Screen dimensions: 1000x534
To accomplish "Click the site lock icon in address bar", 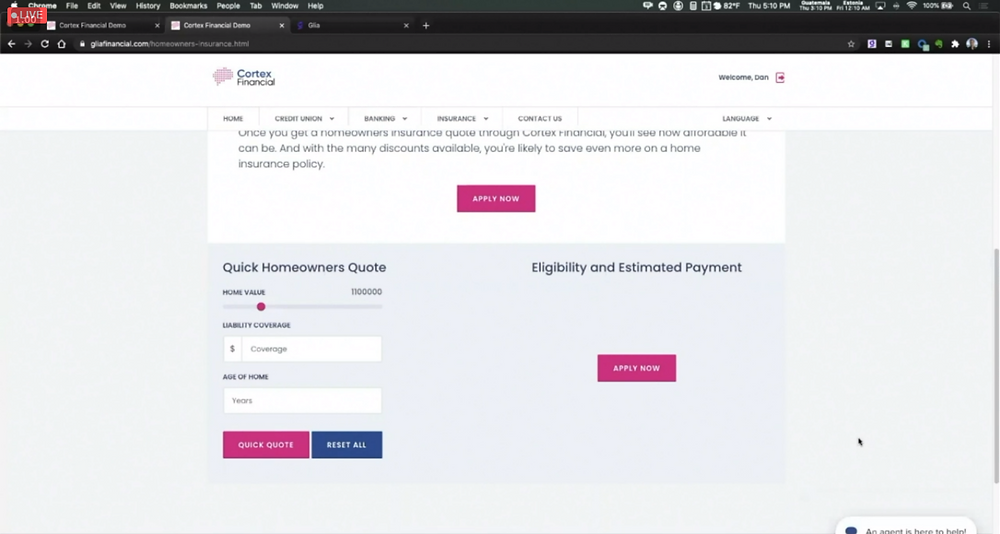I will click(82, 44).
